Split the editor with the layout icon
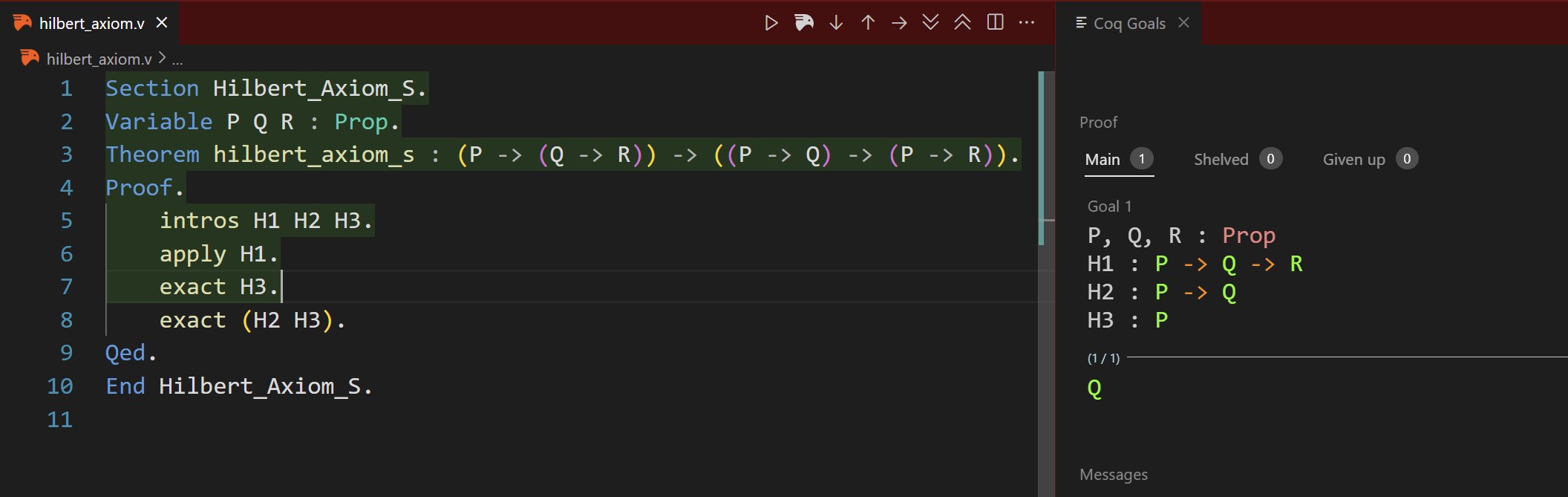1568x497 pixels. (x=995, y=23)
